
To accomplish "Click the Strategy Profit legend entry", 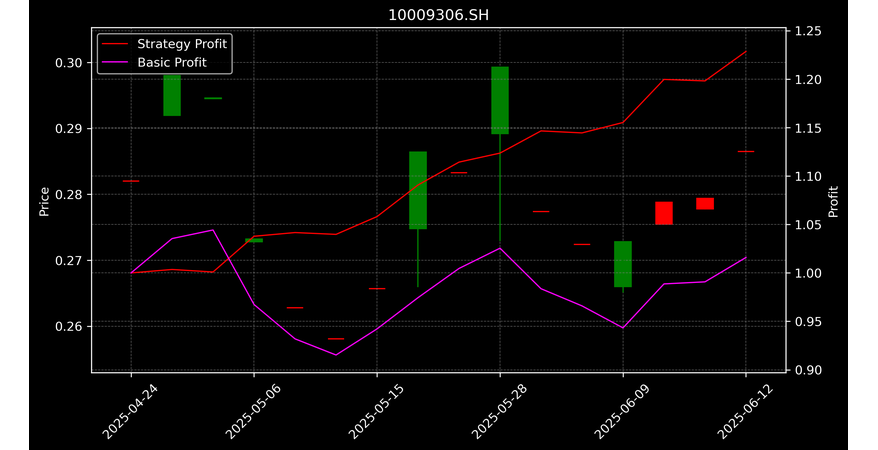I will (165, 44).
